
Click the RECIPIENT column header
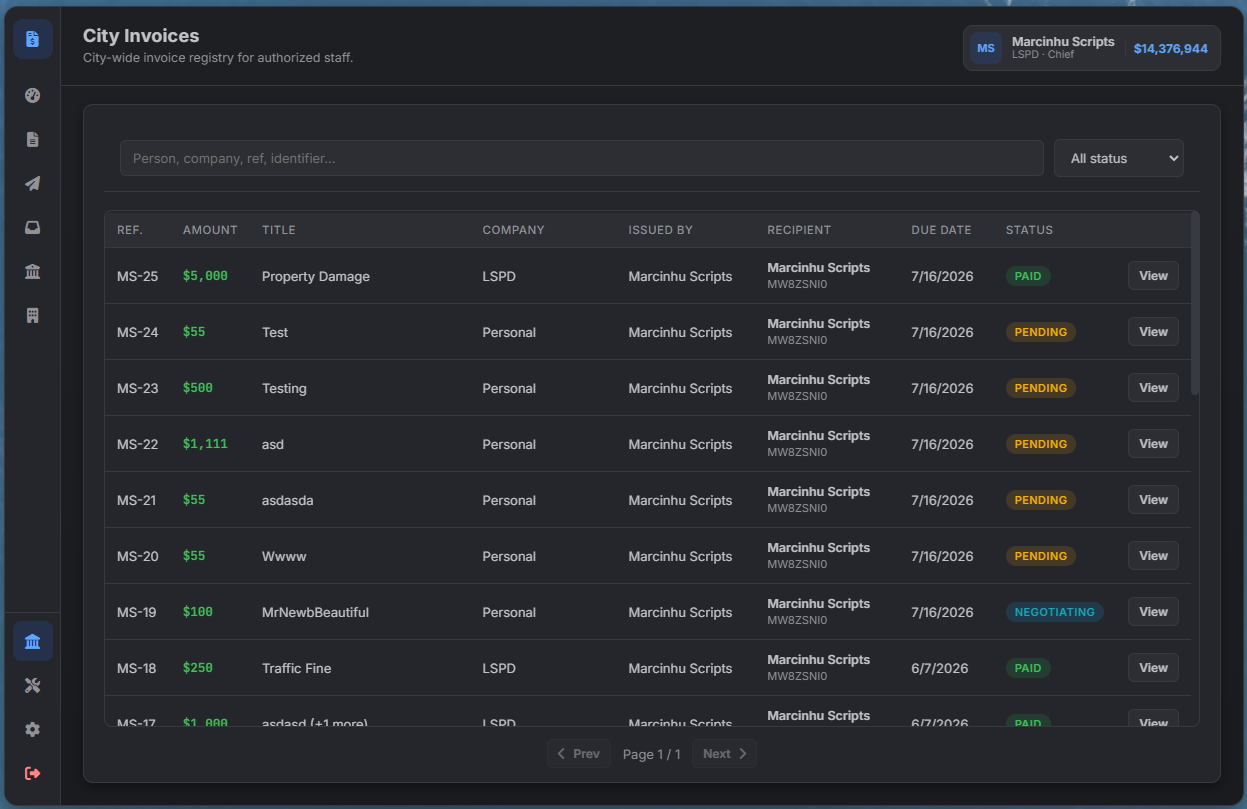[x=799, y=230]
